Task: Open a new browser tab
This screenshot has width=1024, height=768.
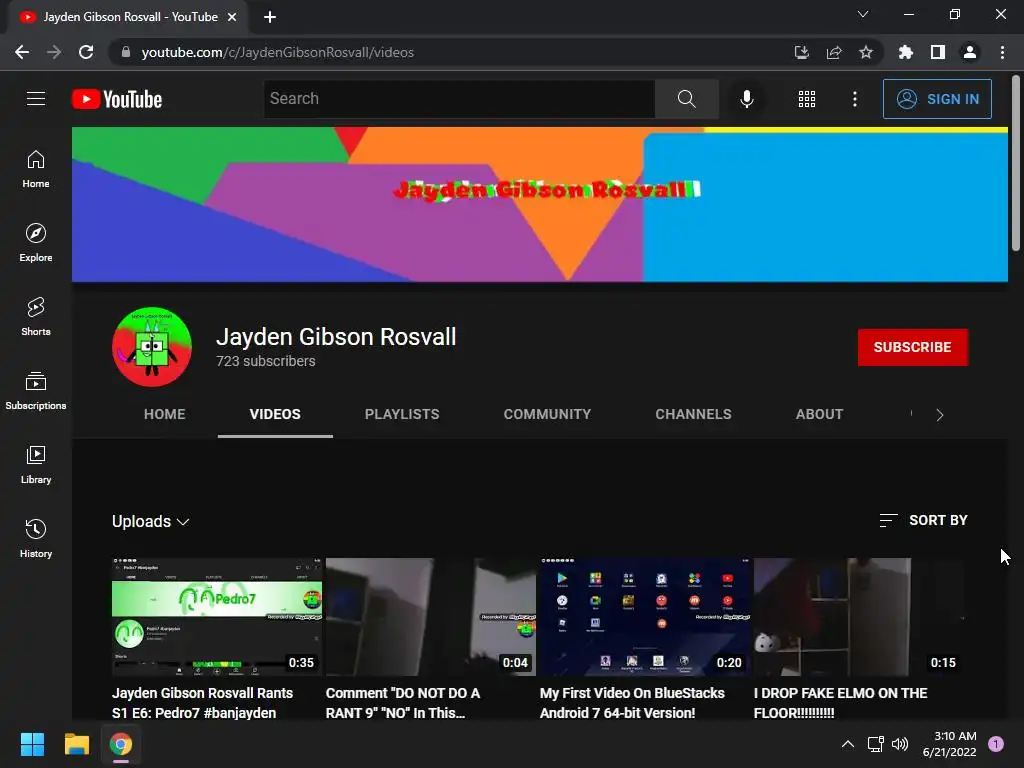Action: (x=270, y=17)
